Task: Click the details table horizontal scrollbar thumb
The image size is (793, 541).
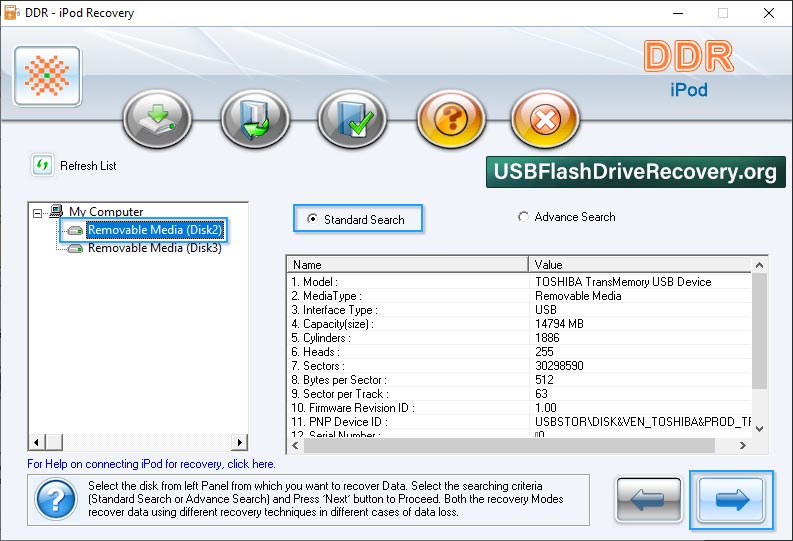Action: pyautogui.click(x=509, y=445)
